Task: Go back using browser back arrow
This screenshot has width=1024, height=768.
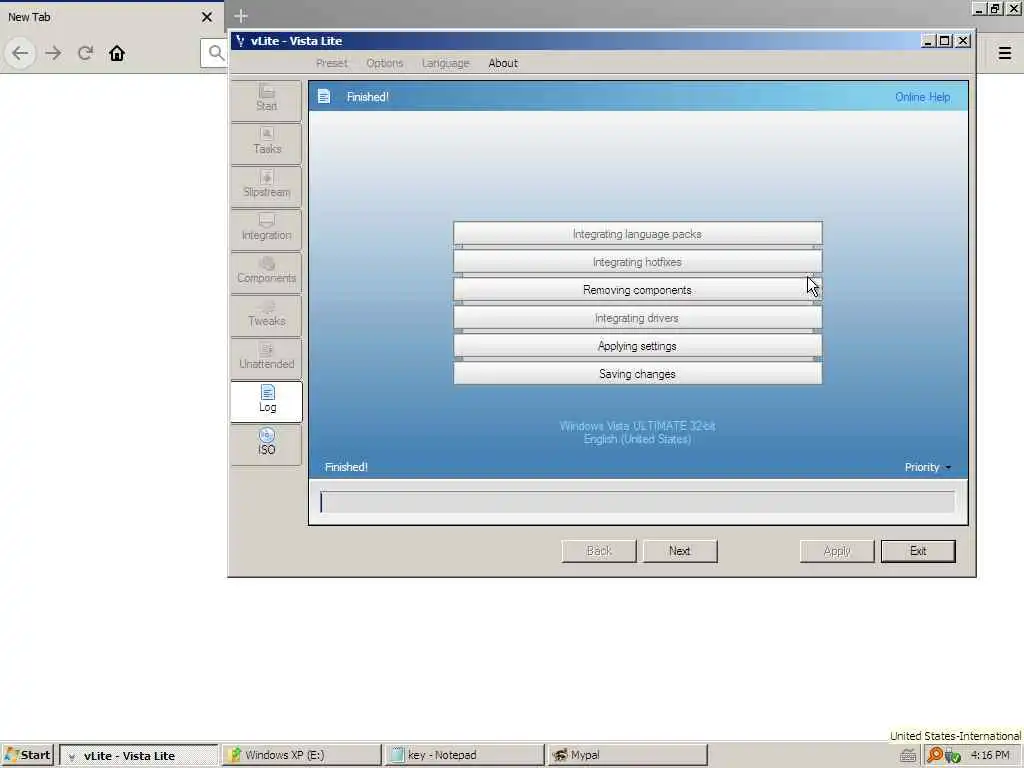Action: pos(20,53)
